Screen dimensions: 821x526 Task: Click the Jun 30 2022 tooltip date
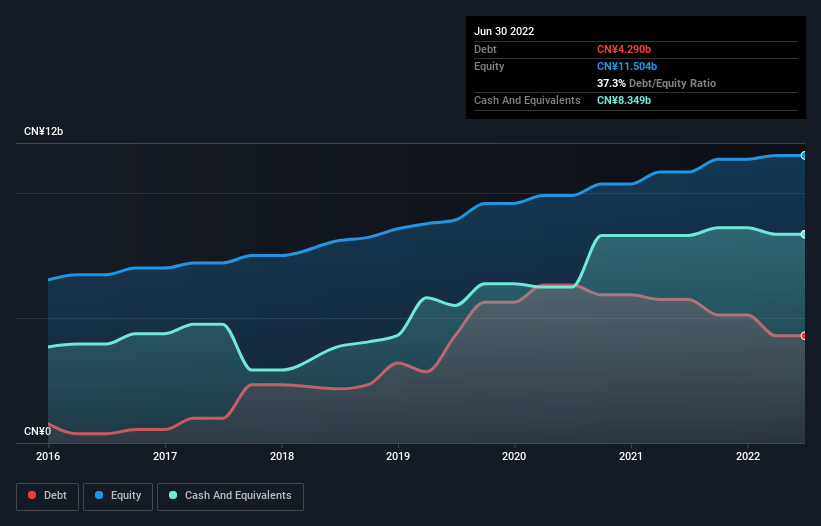tap(504, 31)
